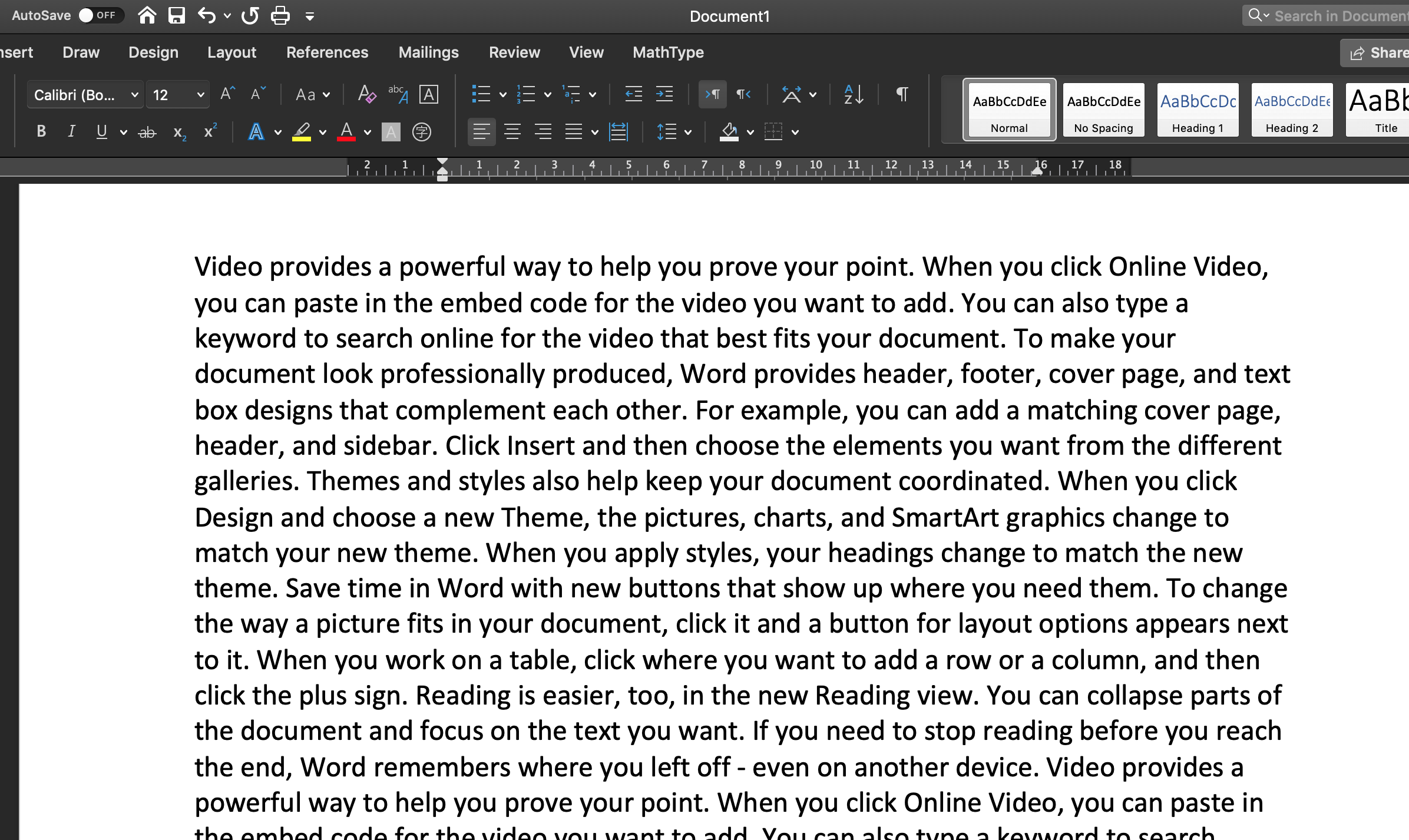1409x840 pixels.
Task: Select the Clear Formatting icon
Action: point(366,94)
